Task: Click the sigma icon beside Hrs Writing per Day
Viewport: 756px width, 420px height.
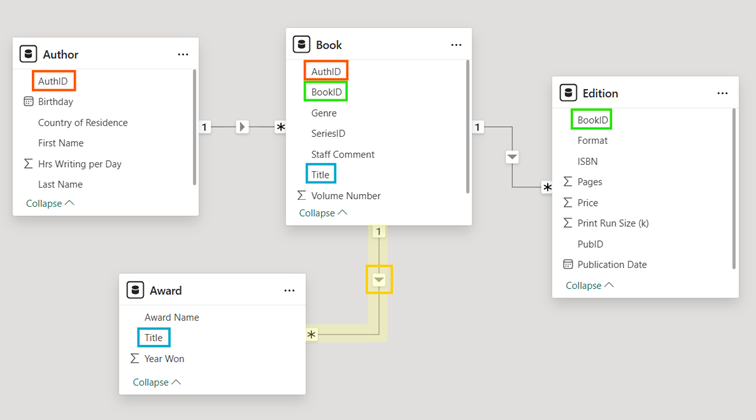Action: coord(28,164)
